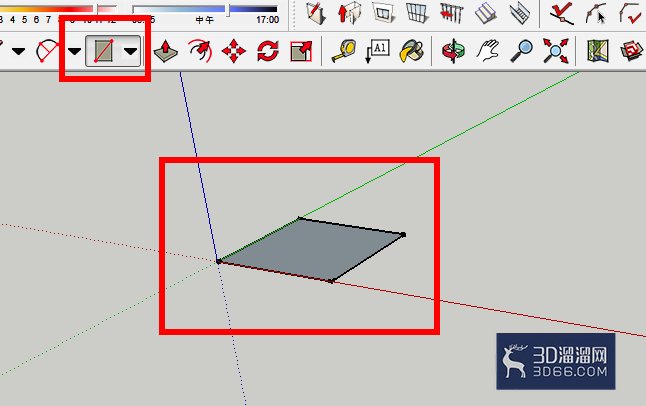Click the rounded corner checkmark icon
Image resolution: width=646 pixels, height=406 pixels.
(x=630, y=13)
